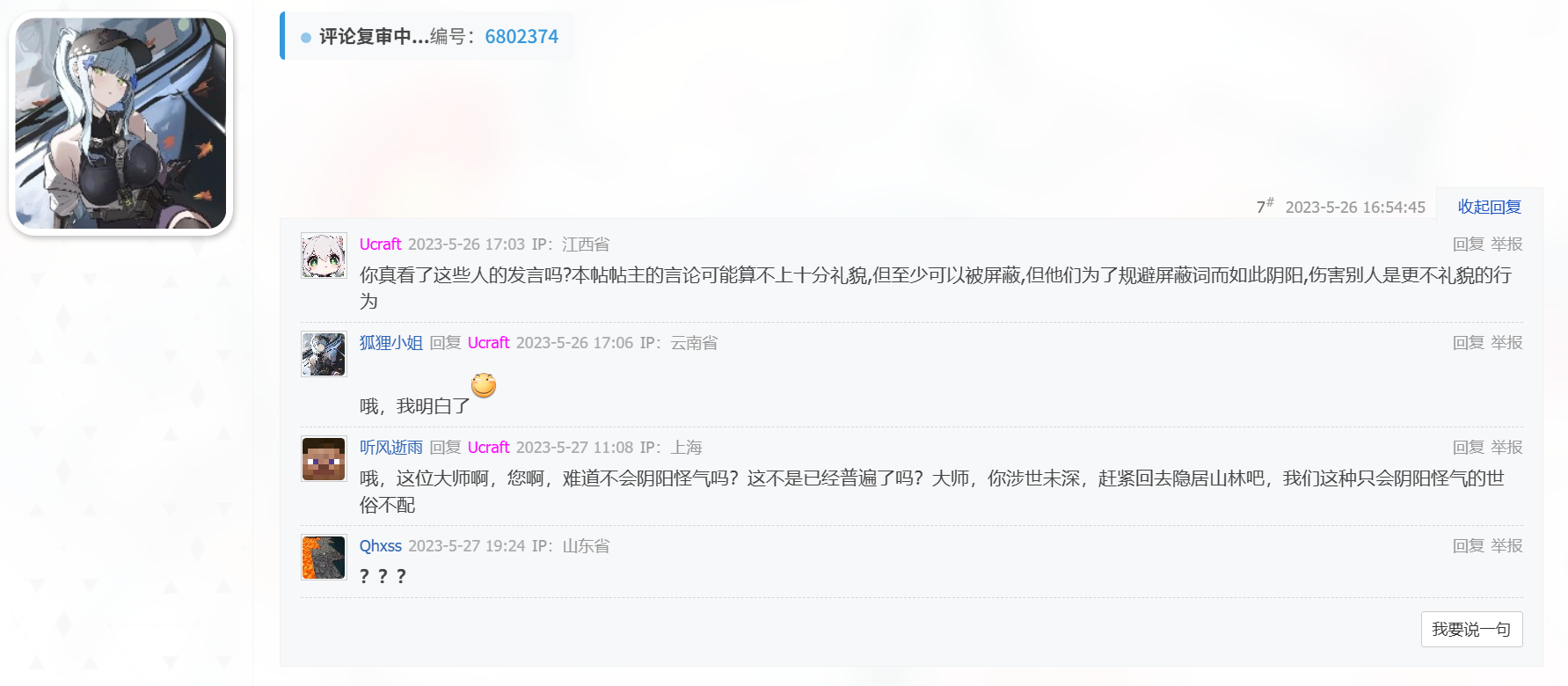Viewport: 1568px width, 686px height.
Task: Reply to 狐狸小姐's comment via 回复
Action: pyautogui.click(x=1468, y=343)
